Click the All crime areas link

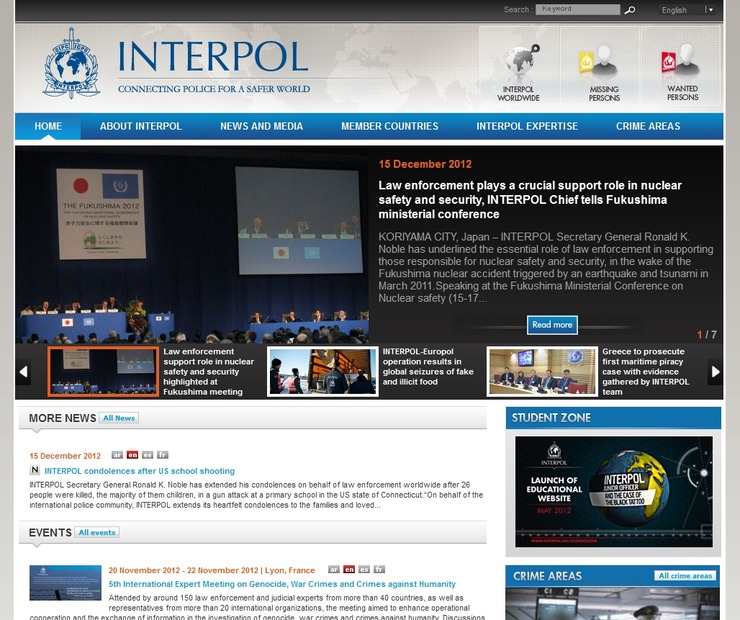[685, 576]
